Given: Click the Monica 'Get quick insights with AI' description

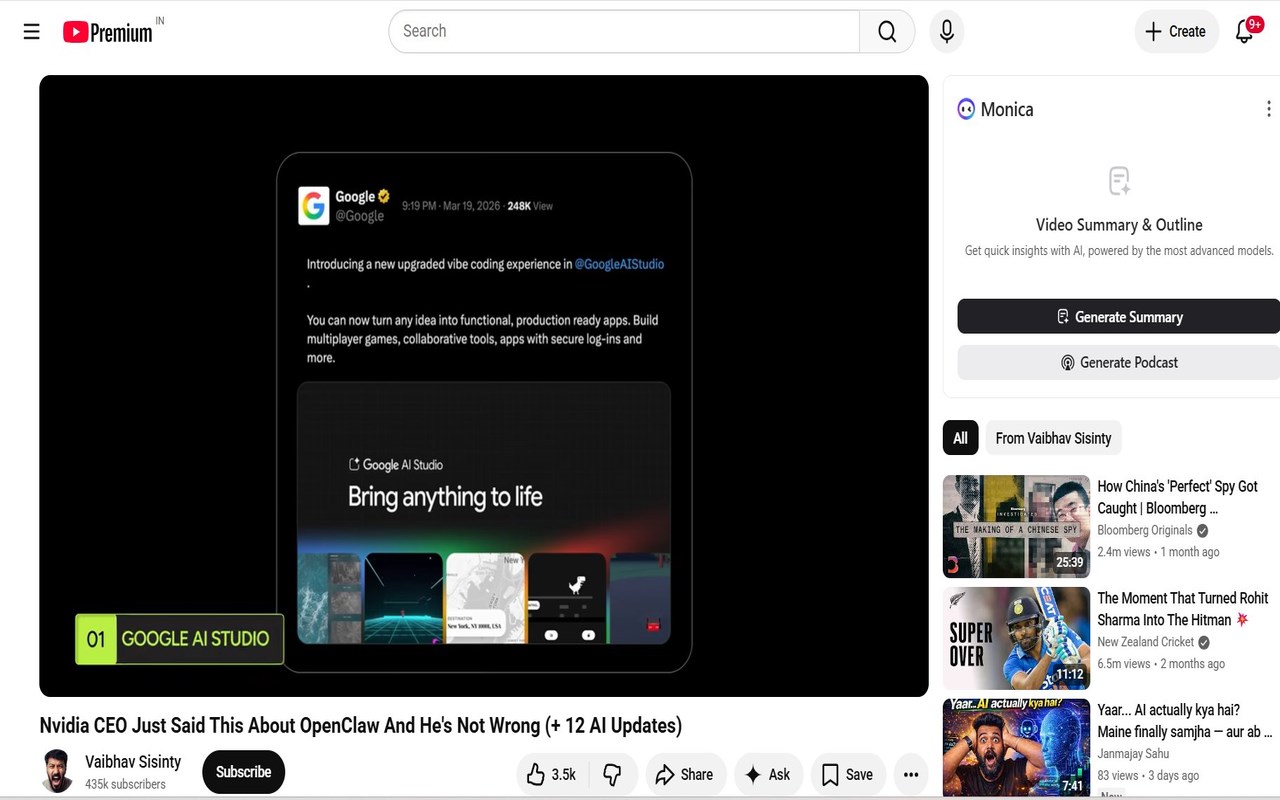Looking at the screenshot, I should tap(1119, 251).
